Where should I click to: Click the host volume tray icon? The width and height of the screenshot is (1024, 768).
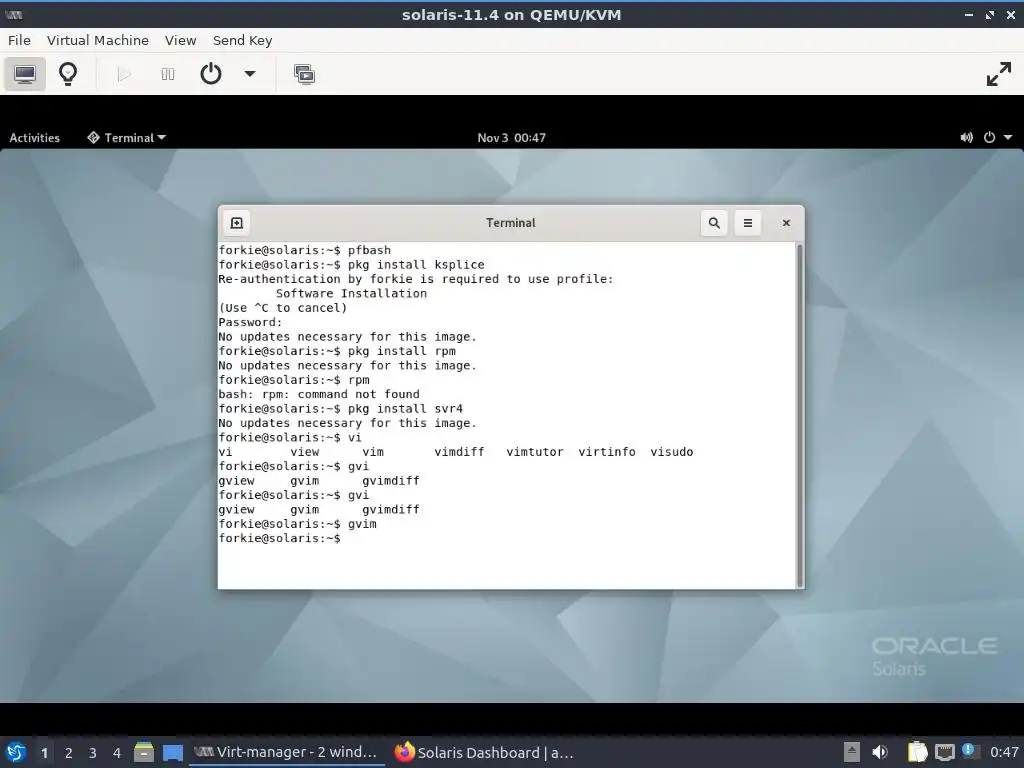coord(880,752)
